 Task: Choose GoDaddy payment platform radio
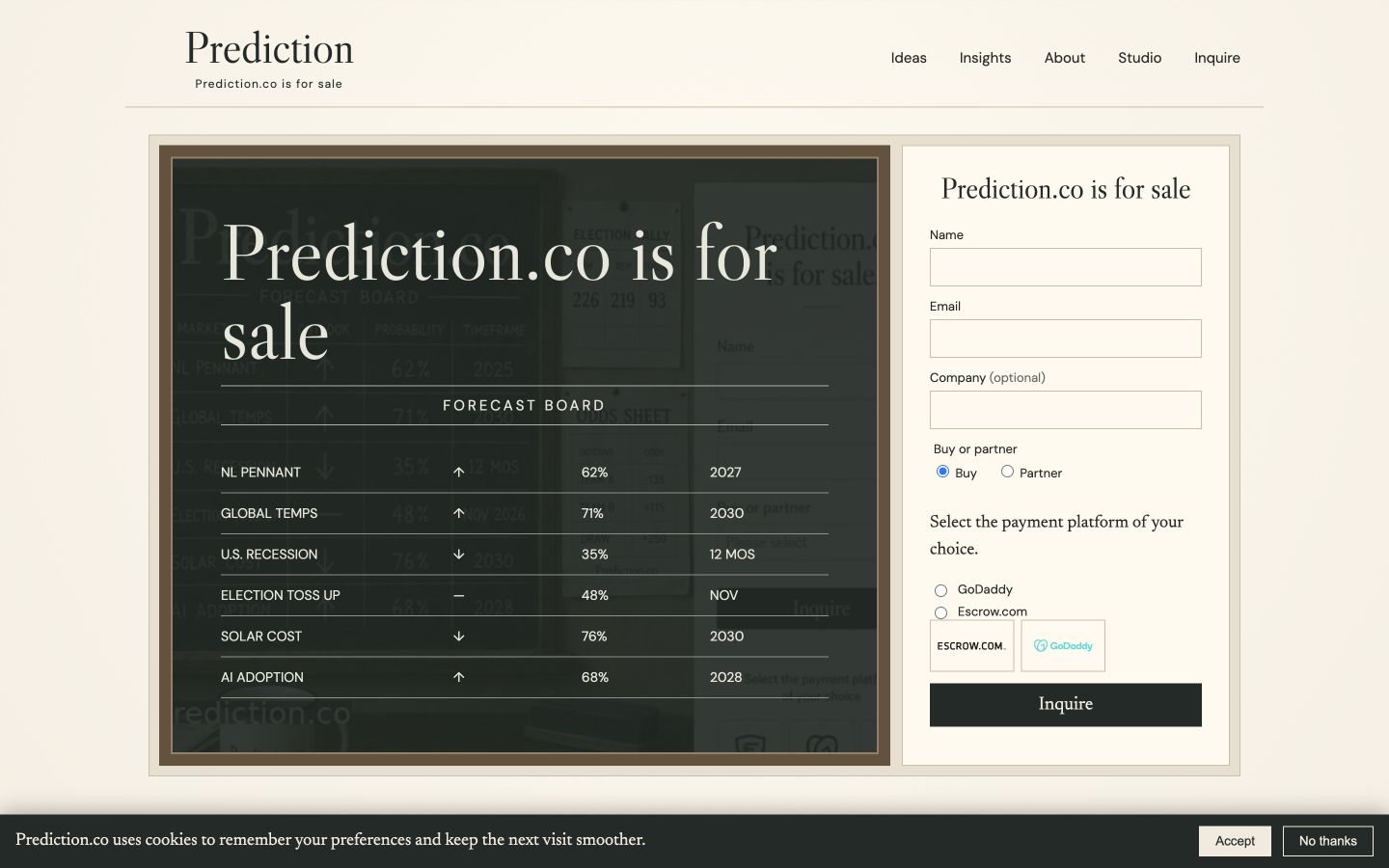coord(940,590)
